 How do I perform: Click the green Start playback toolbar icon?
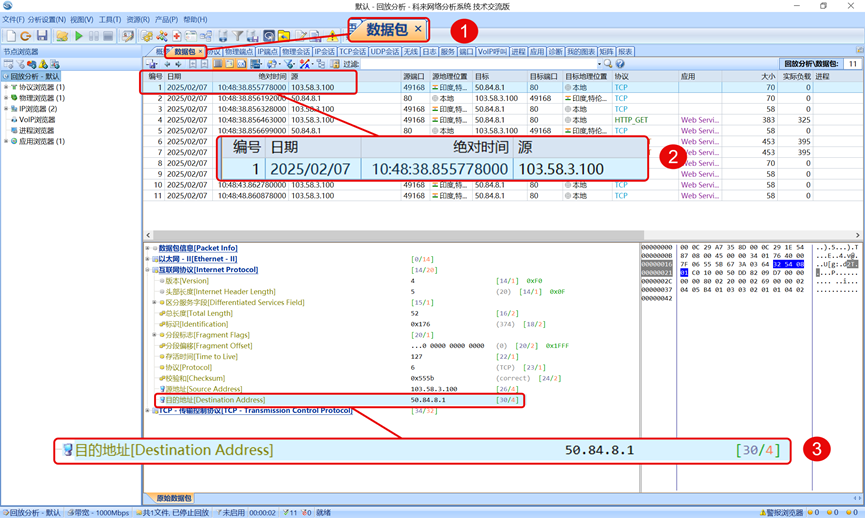tap(80, 36)
